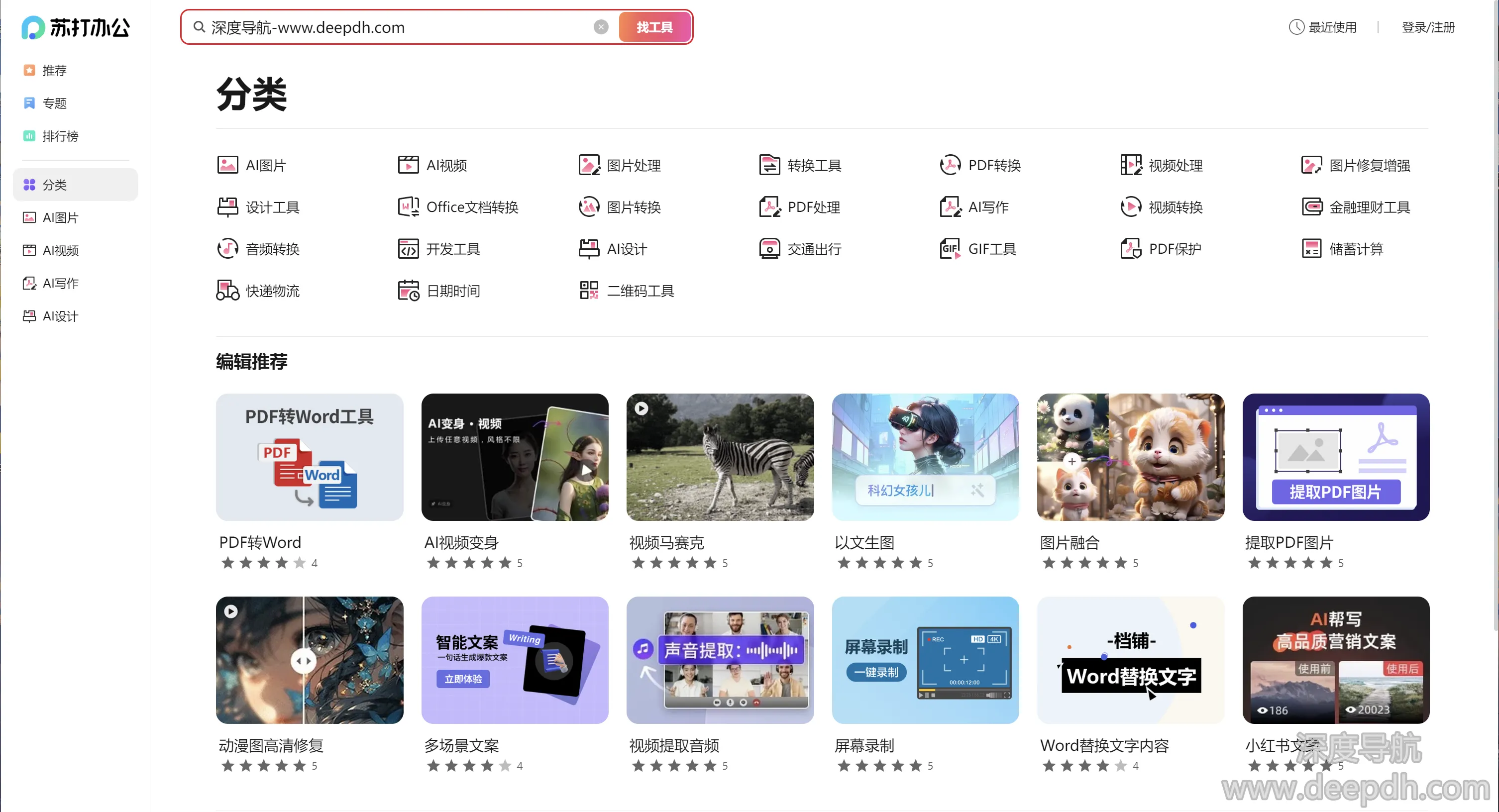1499x812 pixels.
Task: Click the AI图片 category icon
Action: (227, 165)
